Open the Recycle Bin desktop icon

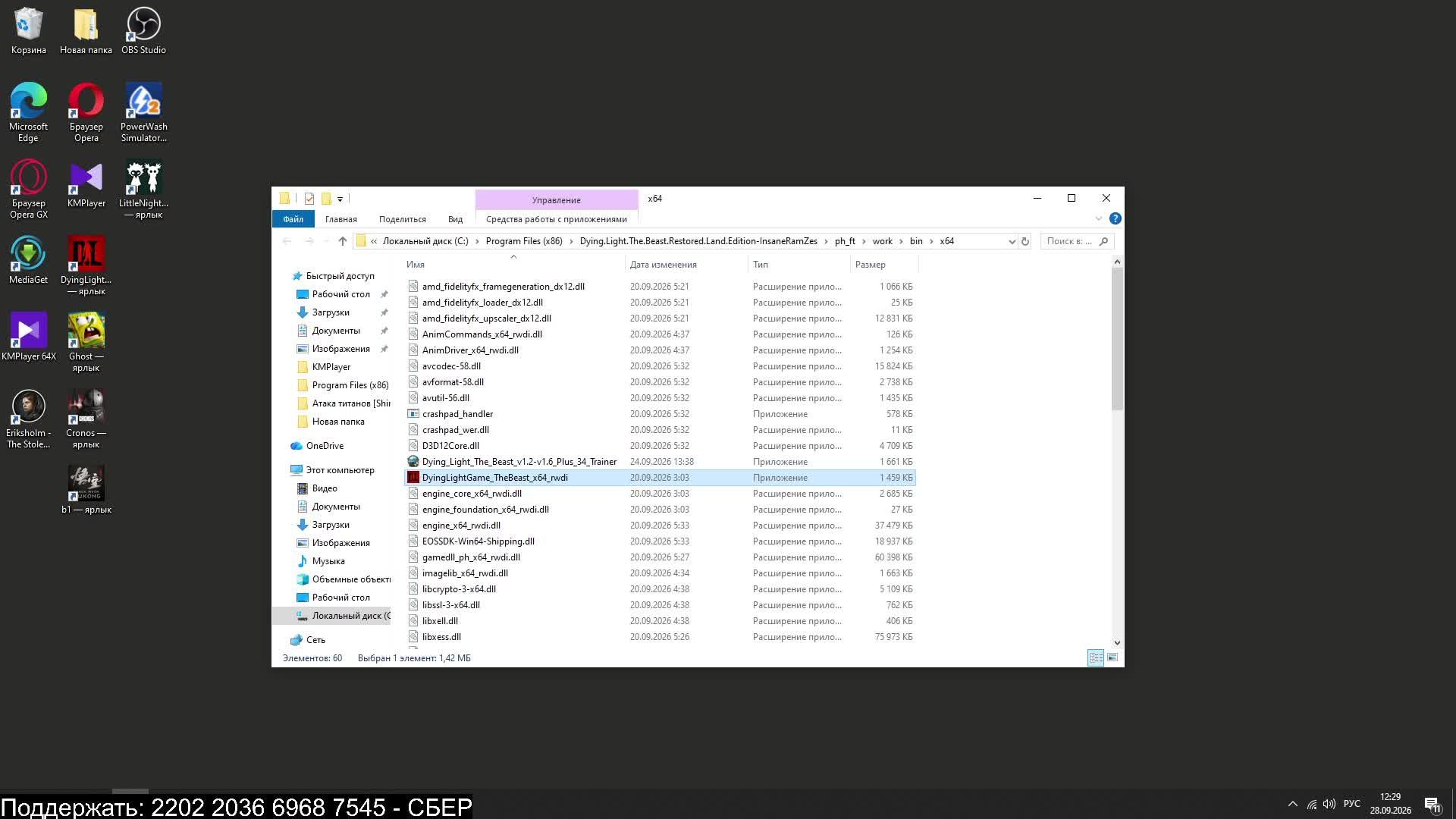[x=28, y=31]
